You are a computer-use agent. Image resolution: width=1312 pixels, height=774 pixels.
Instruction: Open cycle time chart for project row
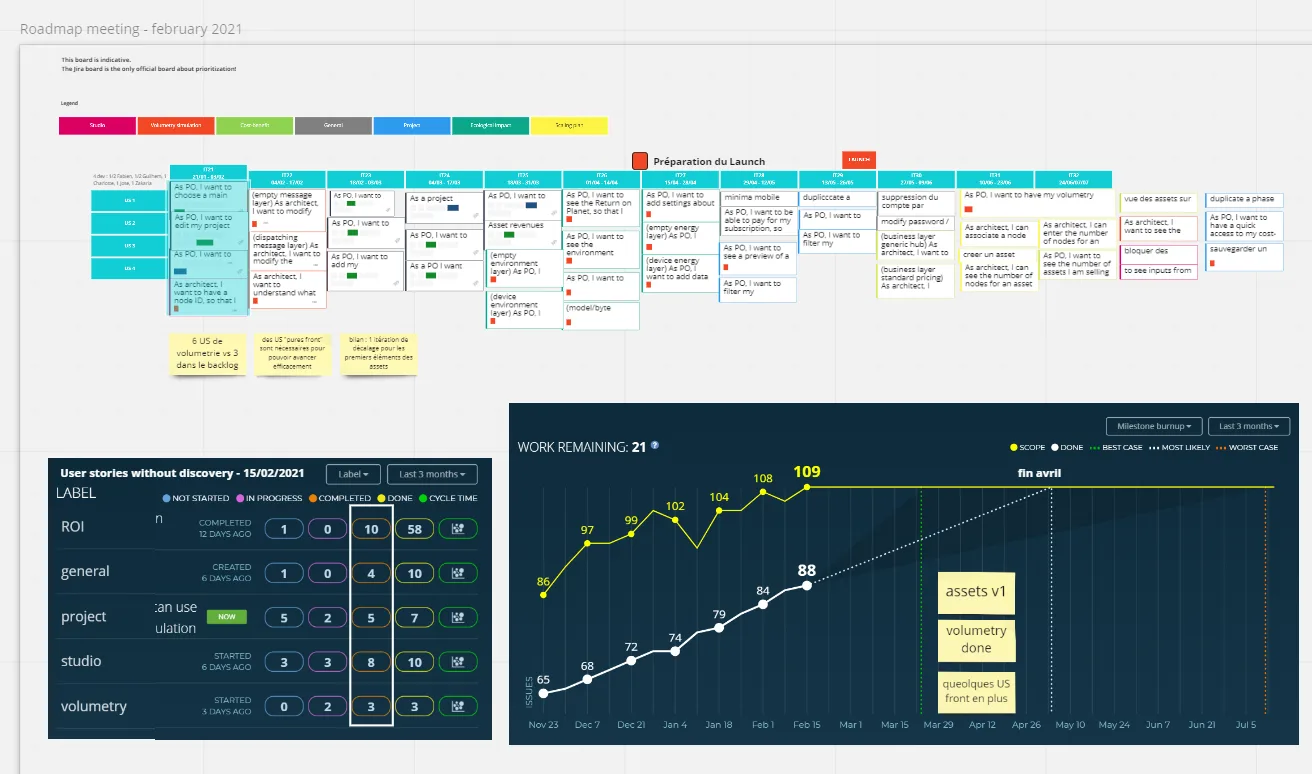click(x=458, y=617)
